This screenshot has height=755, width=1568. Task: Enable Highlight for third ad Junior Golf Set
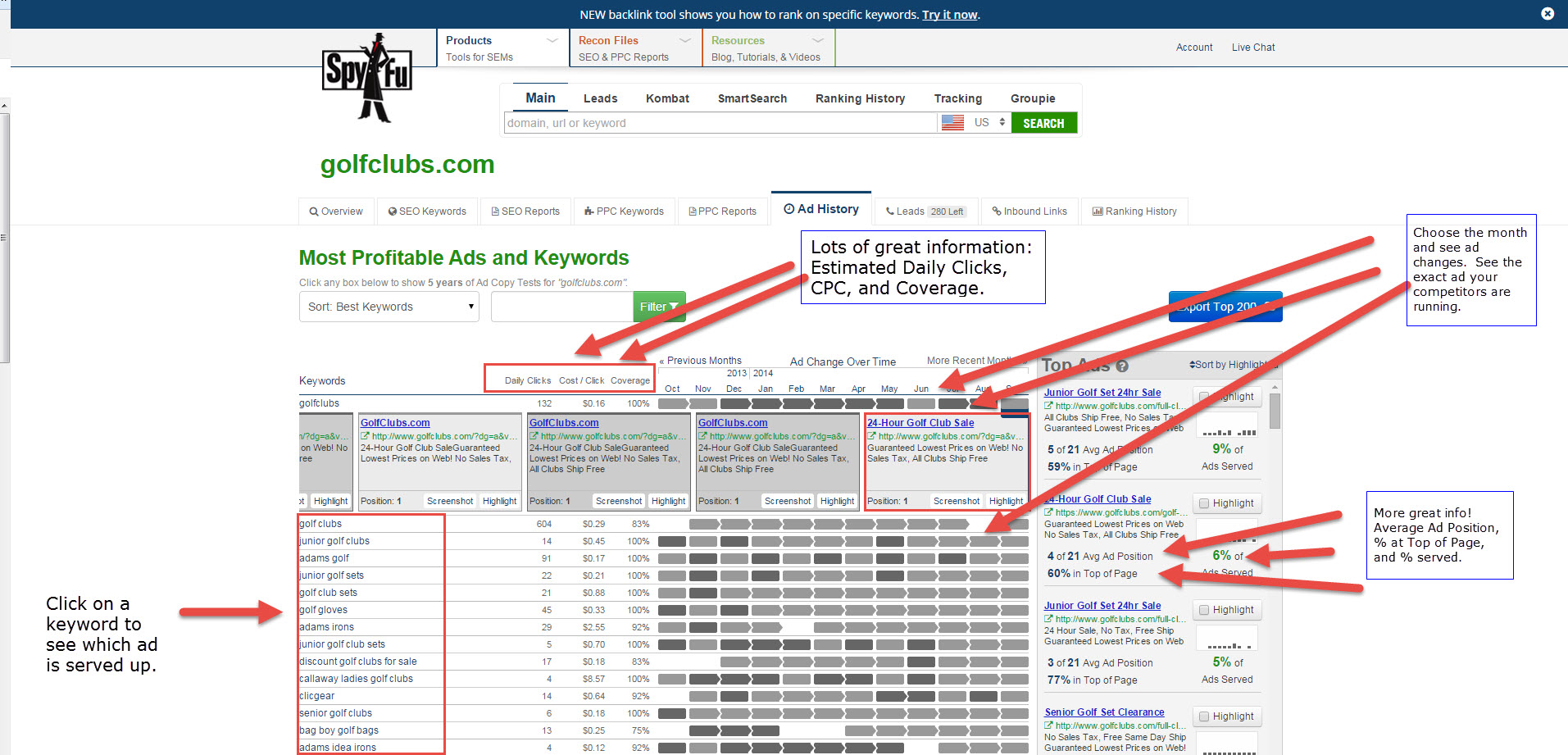tap(1204, 610)
